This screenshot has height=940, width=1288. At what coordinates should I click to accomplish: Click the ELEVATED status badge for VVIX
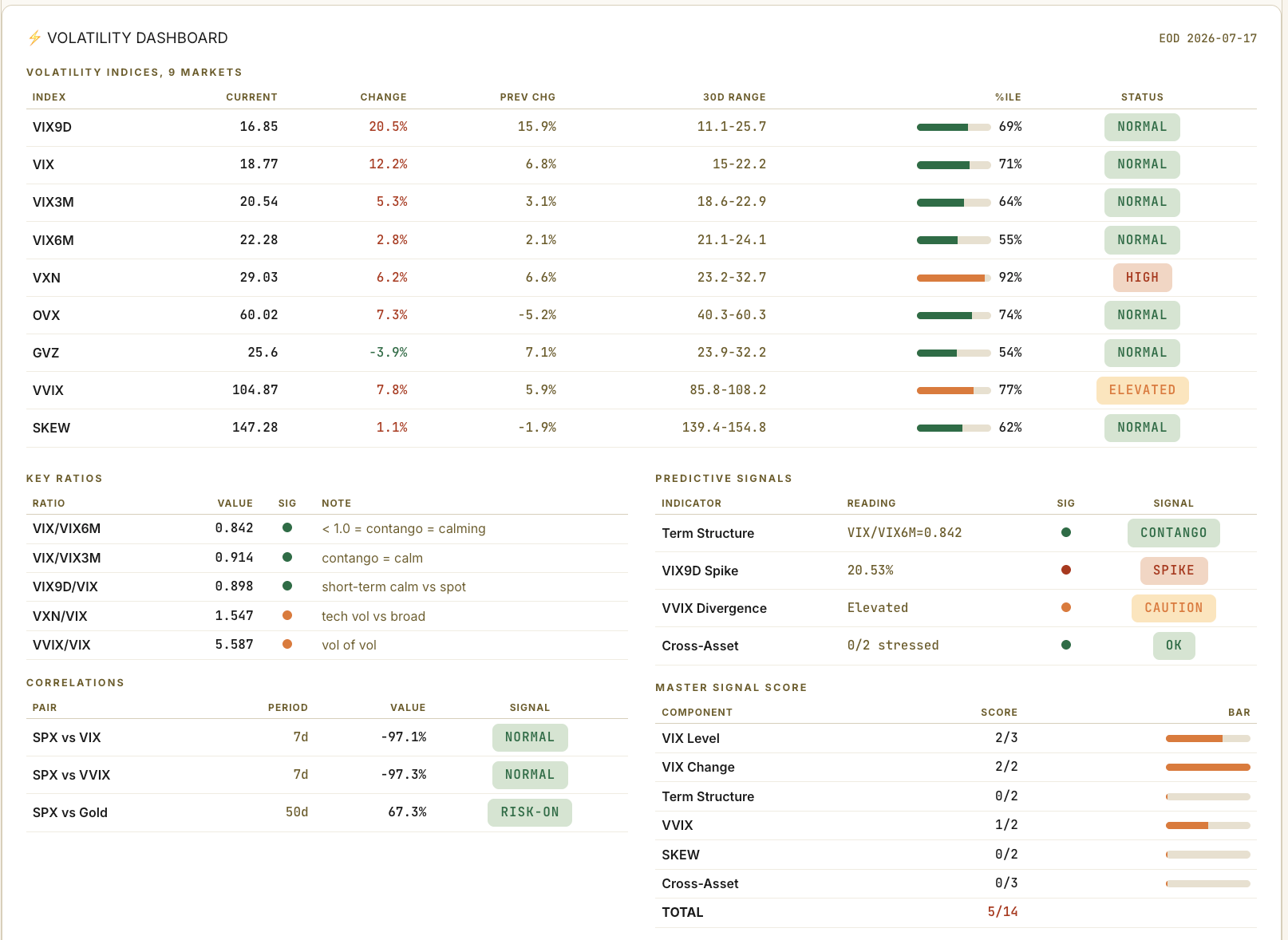1142,390
